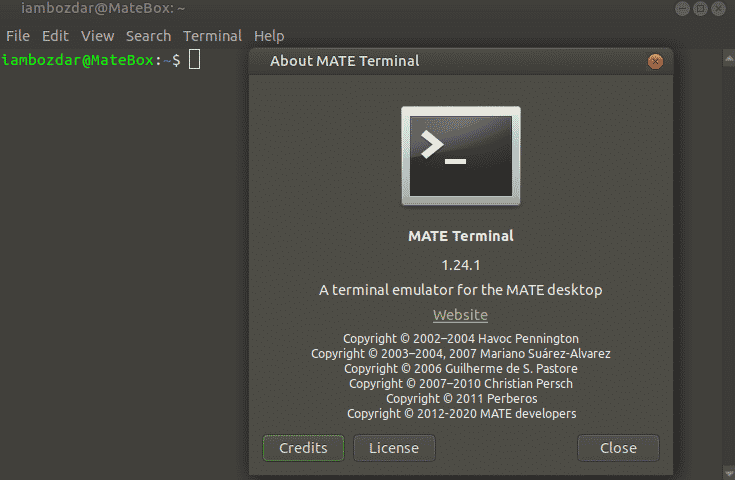The width and height of the screenshot is (735, 480).
Task: Open the Search menu
Action: 148,36
